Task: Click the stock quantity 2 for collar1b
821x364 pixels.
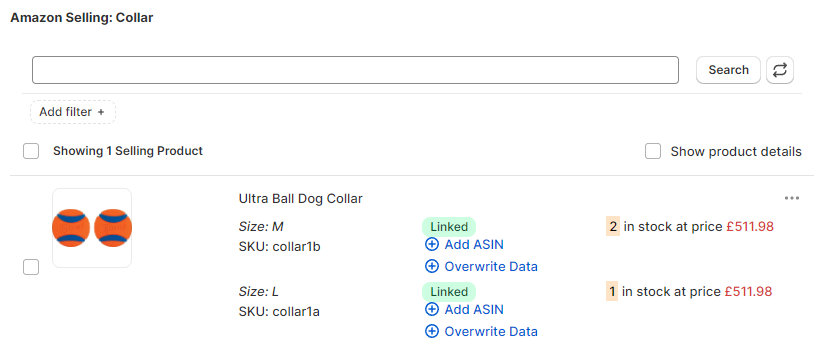Action: click(613, 227)
